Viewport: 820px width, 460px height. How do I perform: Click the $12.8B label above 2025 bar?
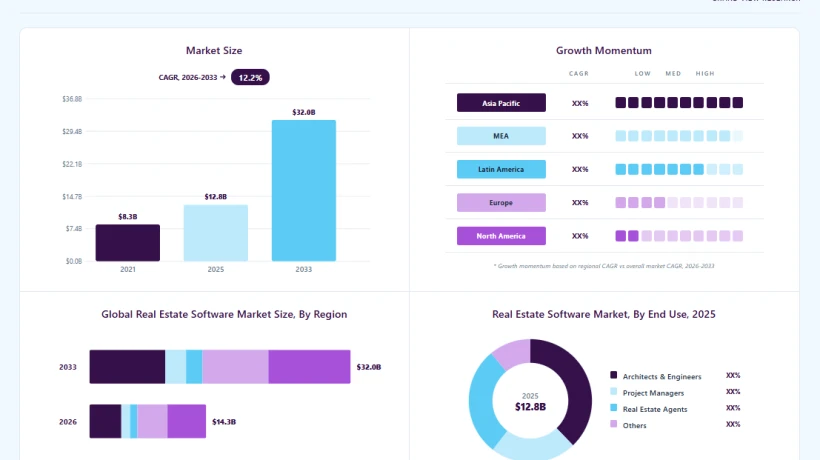(x=215, y=197)
